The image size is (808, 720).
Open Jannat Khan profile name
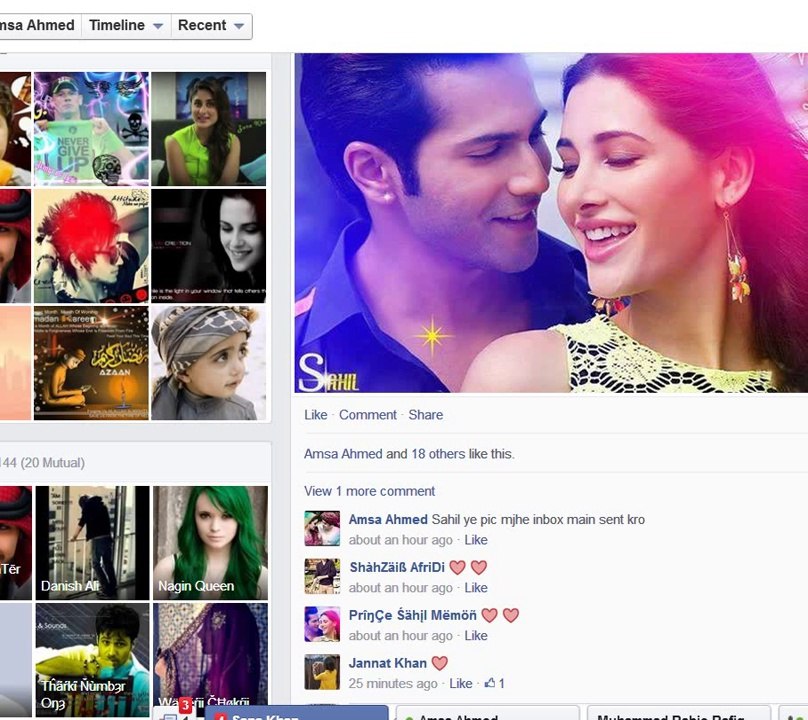tap(388, 663)
